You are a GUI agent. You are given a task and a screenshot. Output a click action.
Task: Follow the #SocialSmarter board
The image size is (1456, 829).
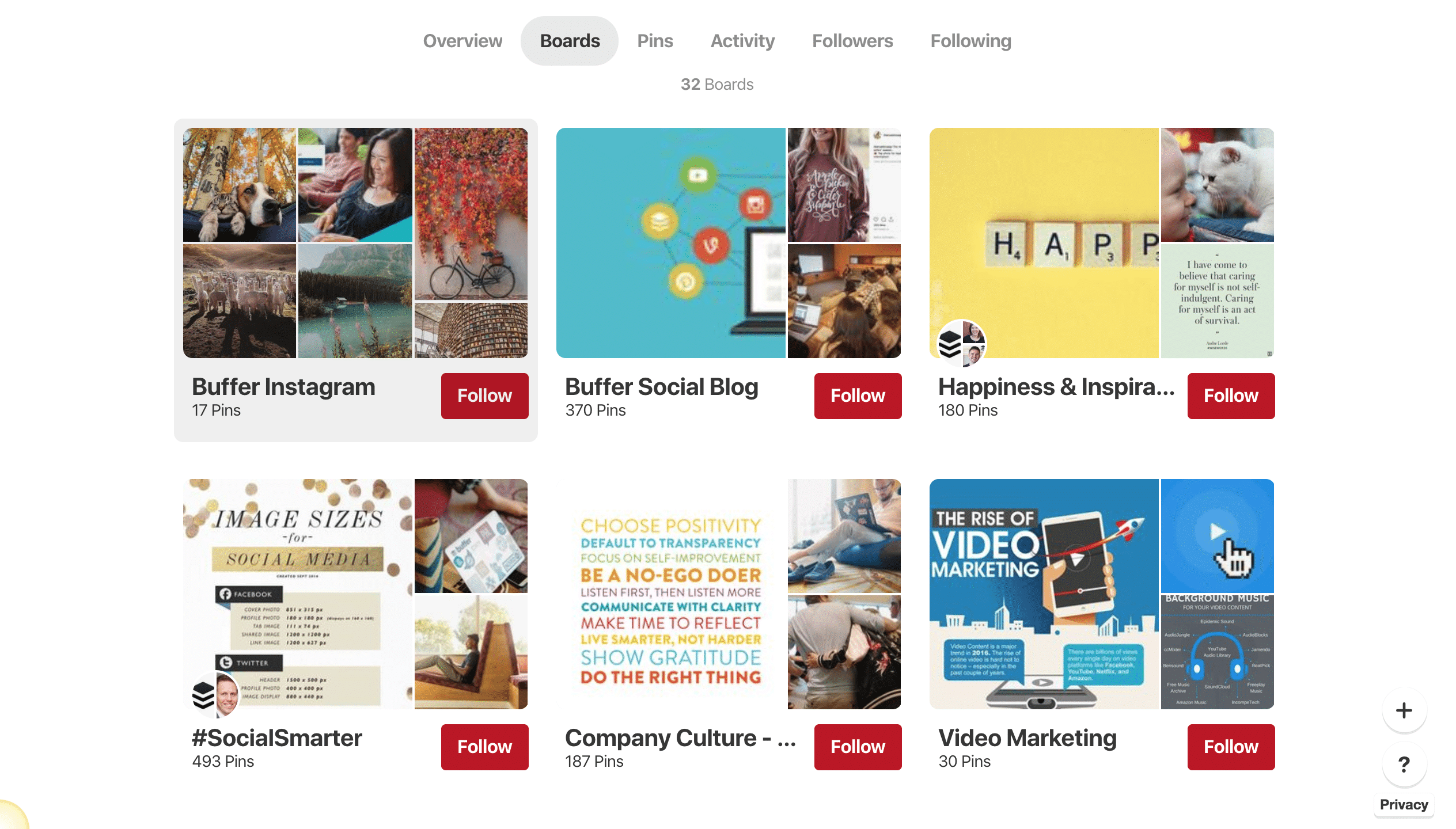(484, 747)
